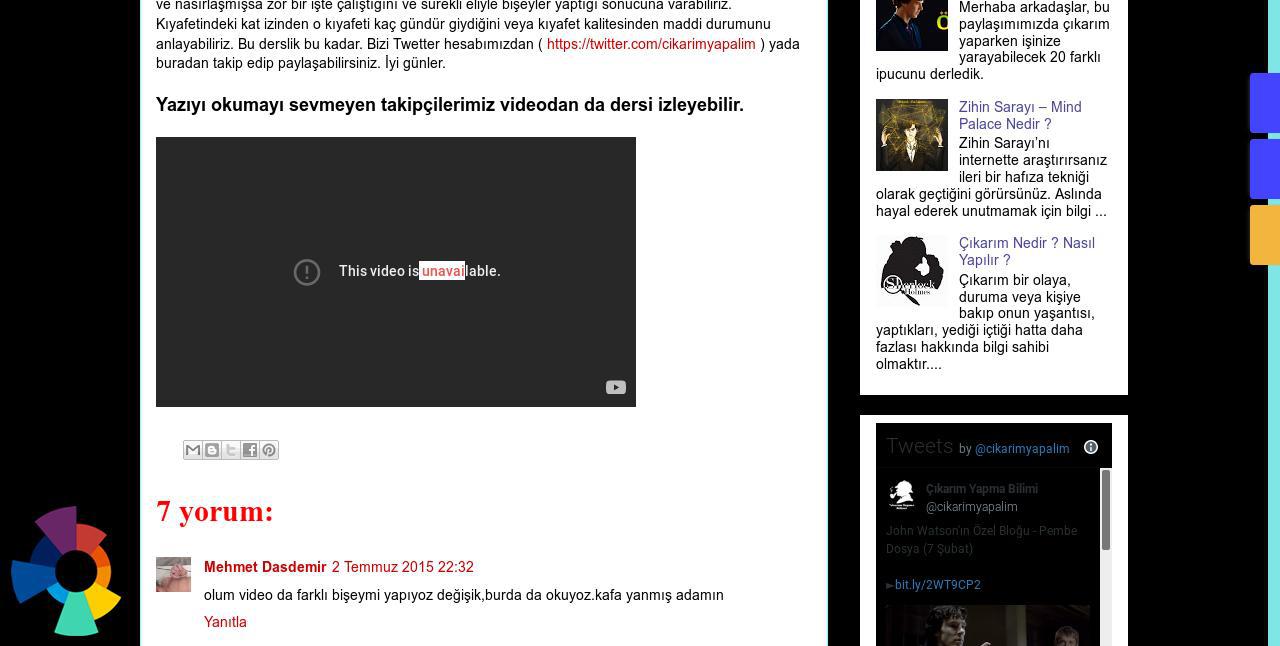Share the post with the Facebook icon
Viewport: 1280px width, 646px height.
click(250, 450)
